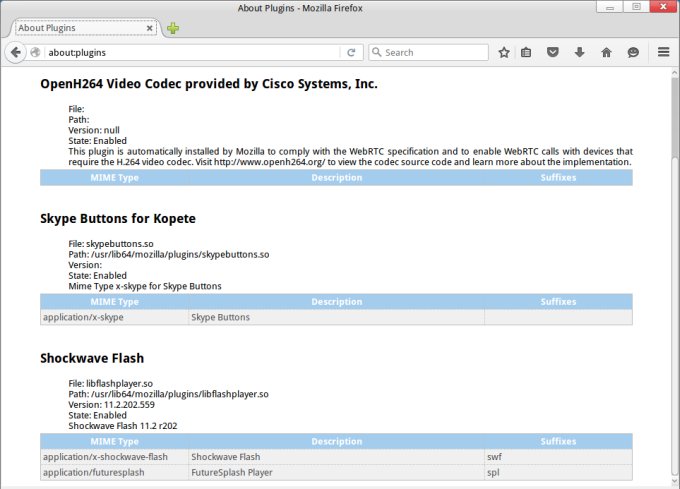Click the Version: 11.2.202.559 line
This screenshot has height=489, width=680.
[x=111, y=405]
